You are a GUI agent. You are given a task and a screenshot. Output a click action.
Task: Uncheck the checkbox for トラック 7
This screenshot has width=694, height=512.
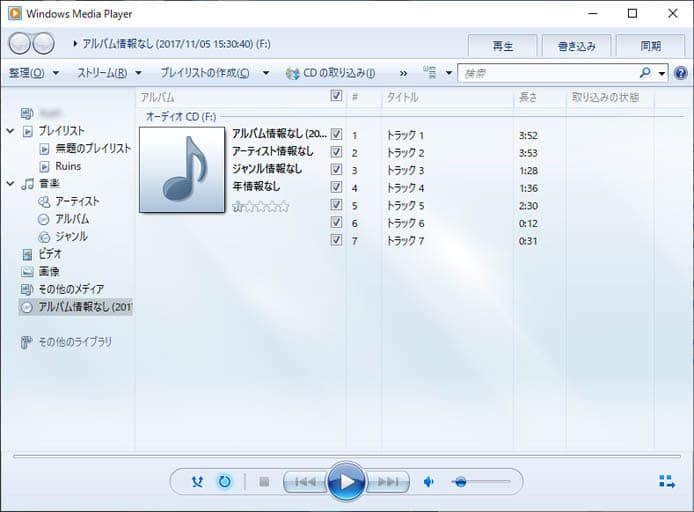point(336,240)
